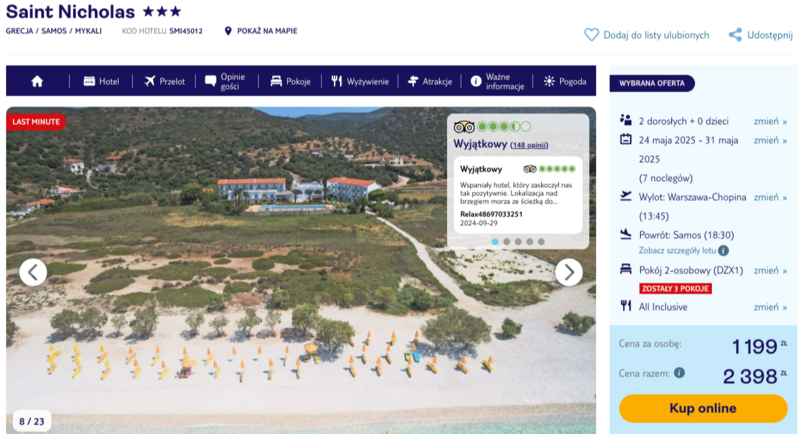
Task: Click the share icon next to Udostępnij
Action: (x=735, y=35)
